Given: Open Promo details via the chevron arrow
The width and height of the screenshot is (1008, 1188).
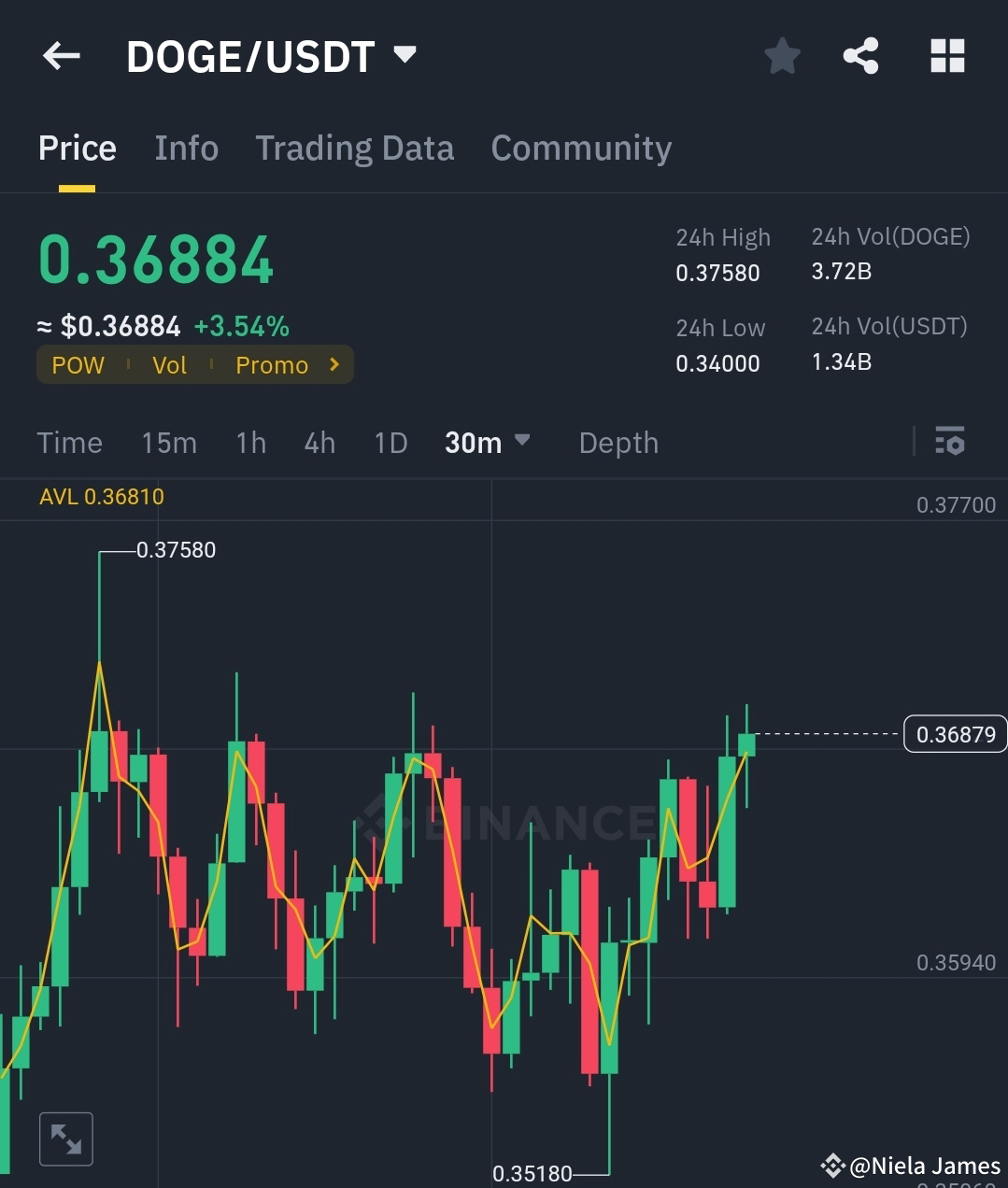Looking at the screenshot, I should [x=334, y=364].
